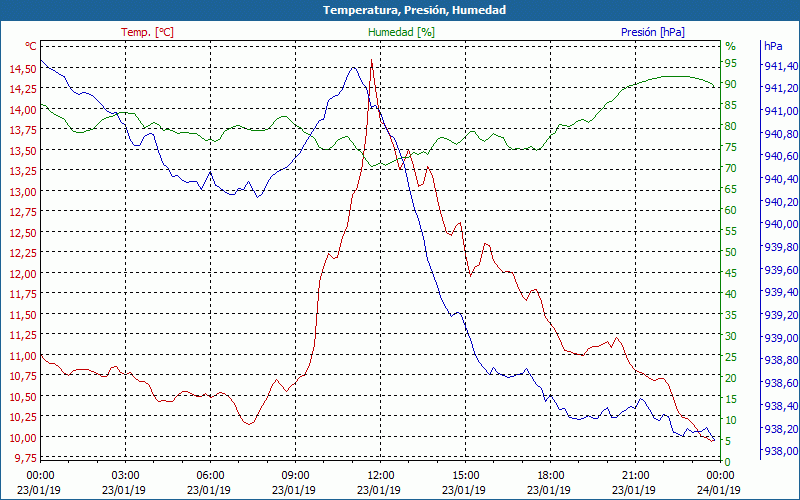This screenshot has height=500, width=800.
Task: Click the 941,00 pressure axis value
Action: [x=781, y=111]
